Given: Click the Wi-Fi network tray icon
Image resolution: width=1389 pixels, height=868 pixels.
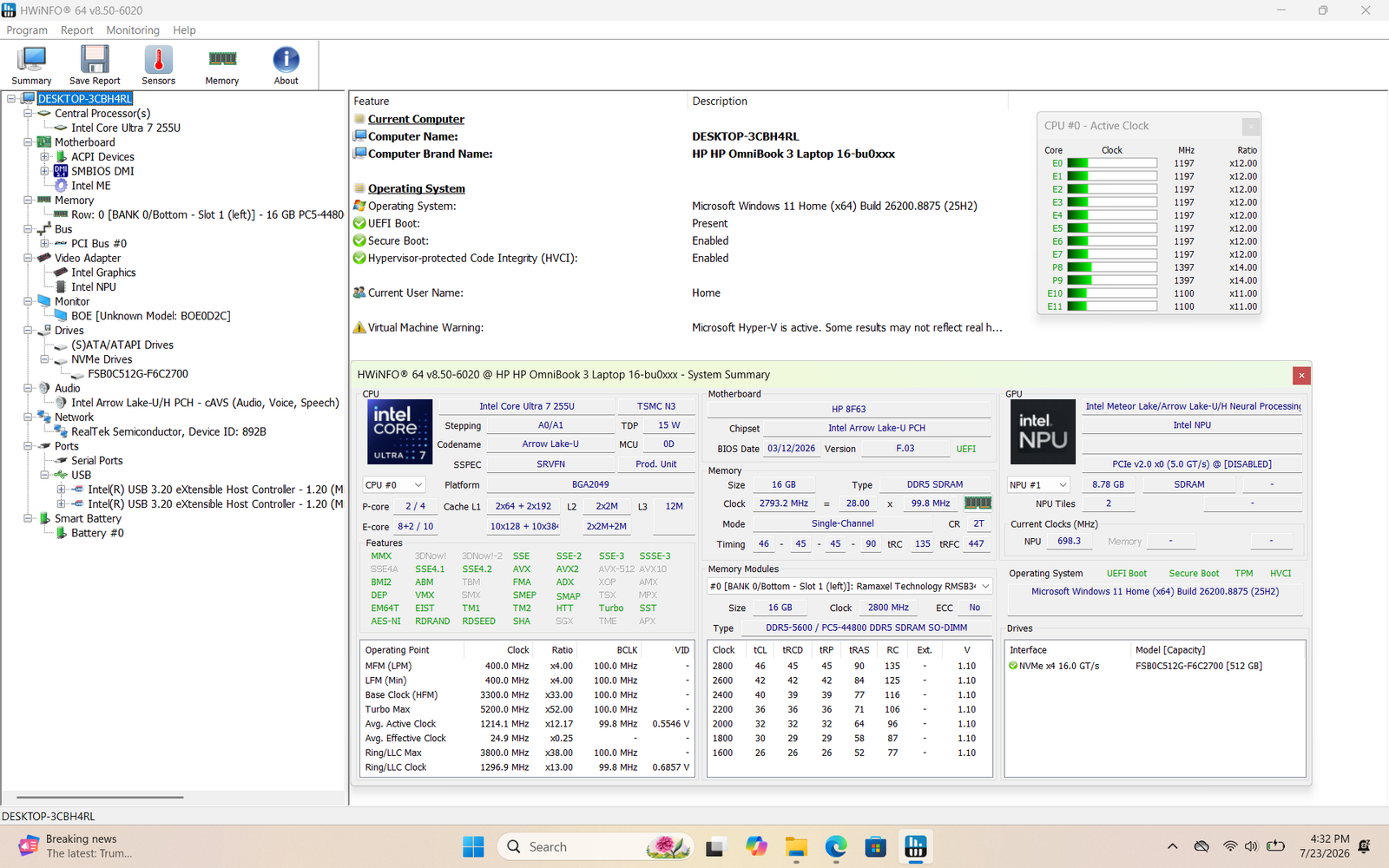Looking at the screenshot, I should pos(1229,846).
